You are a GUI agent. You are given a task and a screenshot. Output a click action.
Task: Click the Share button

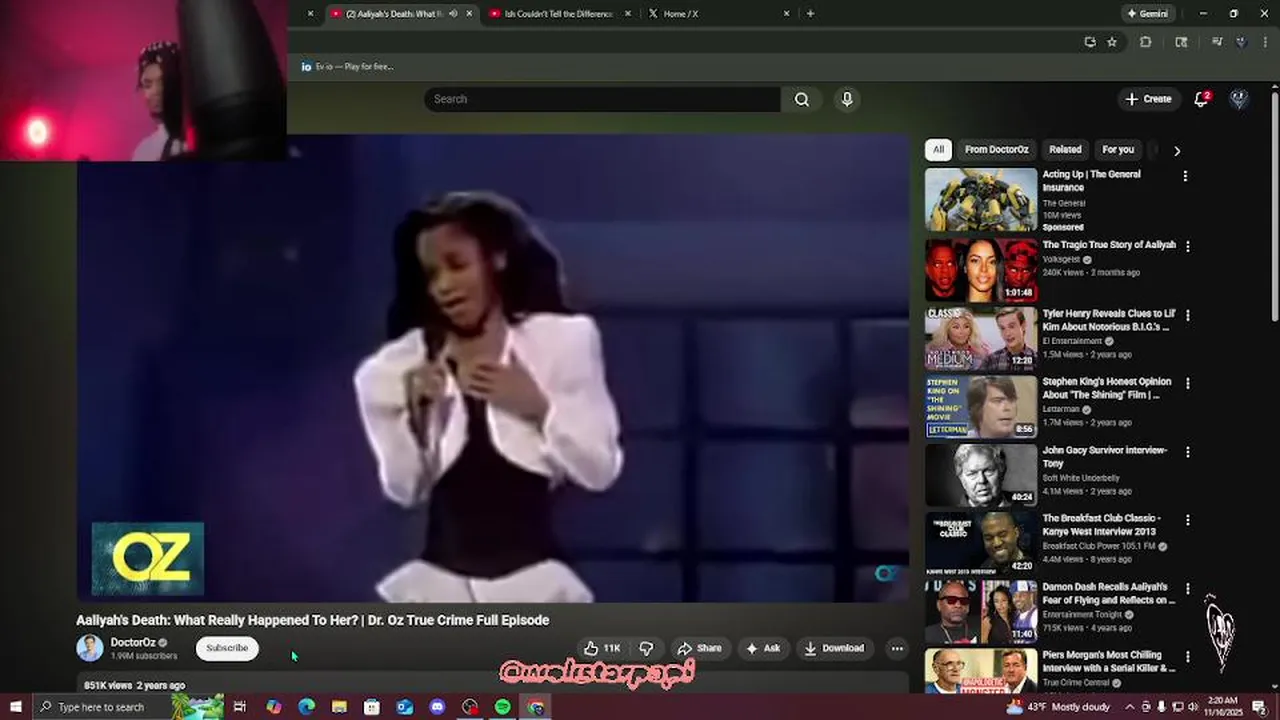click(699, 648)
